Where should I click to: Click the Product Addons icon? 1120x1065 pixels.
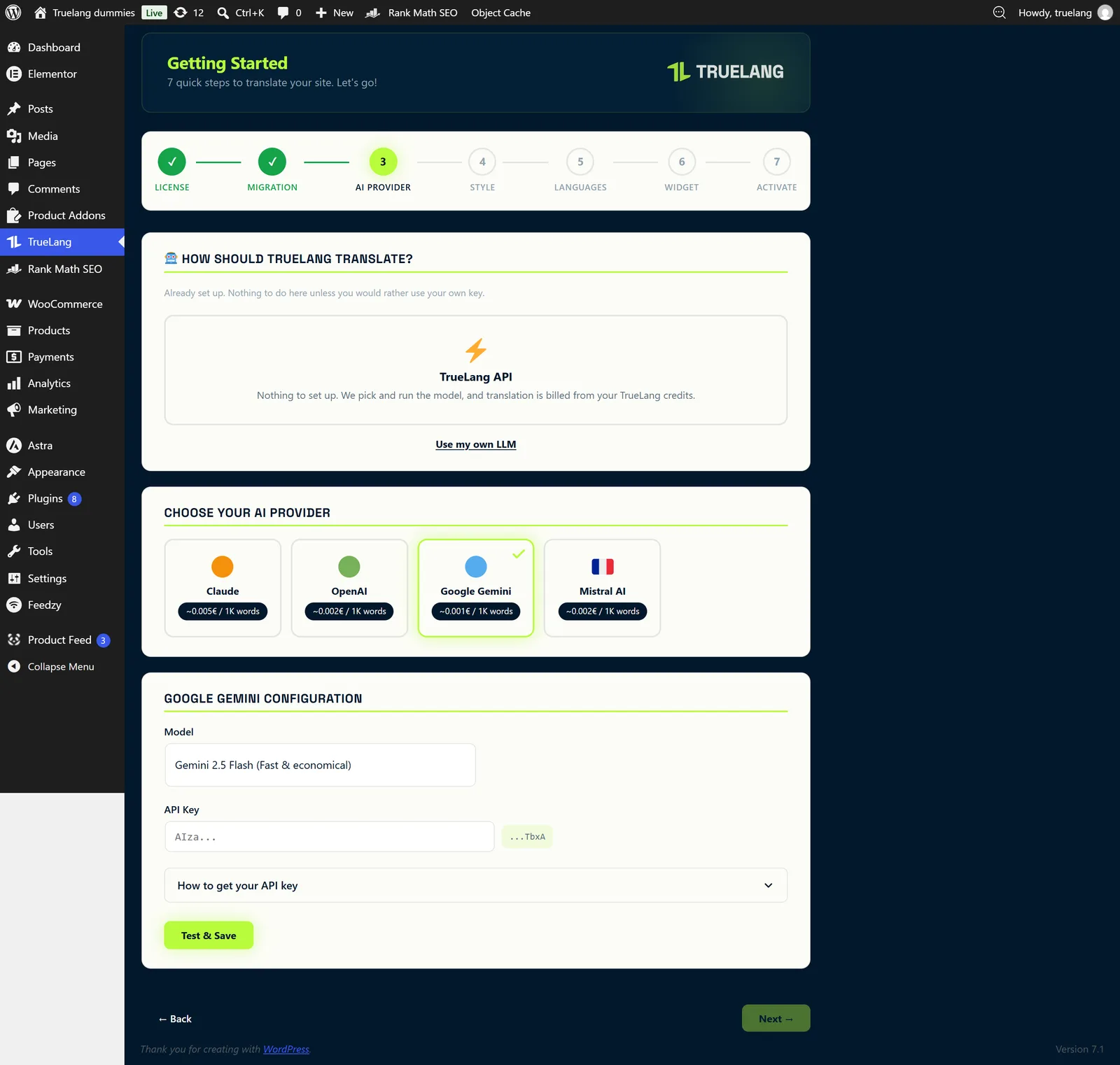click(14, 216)
